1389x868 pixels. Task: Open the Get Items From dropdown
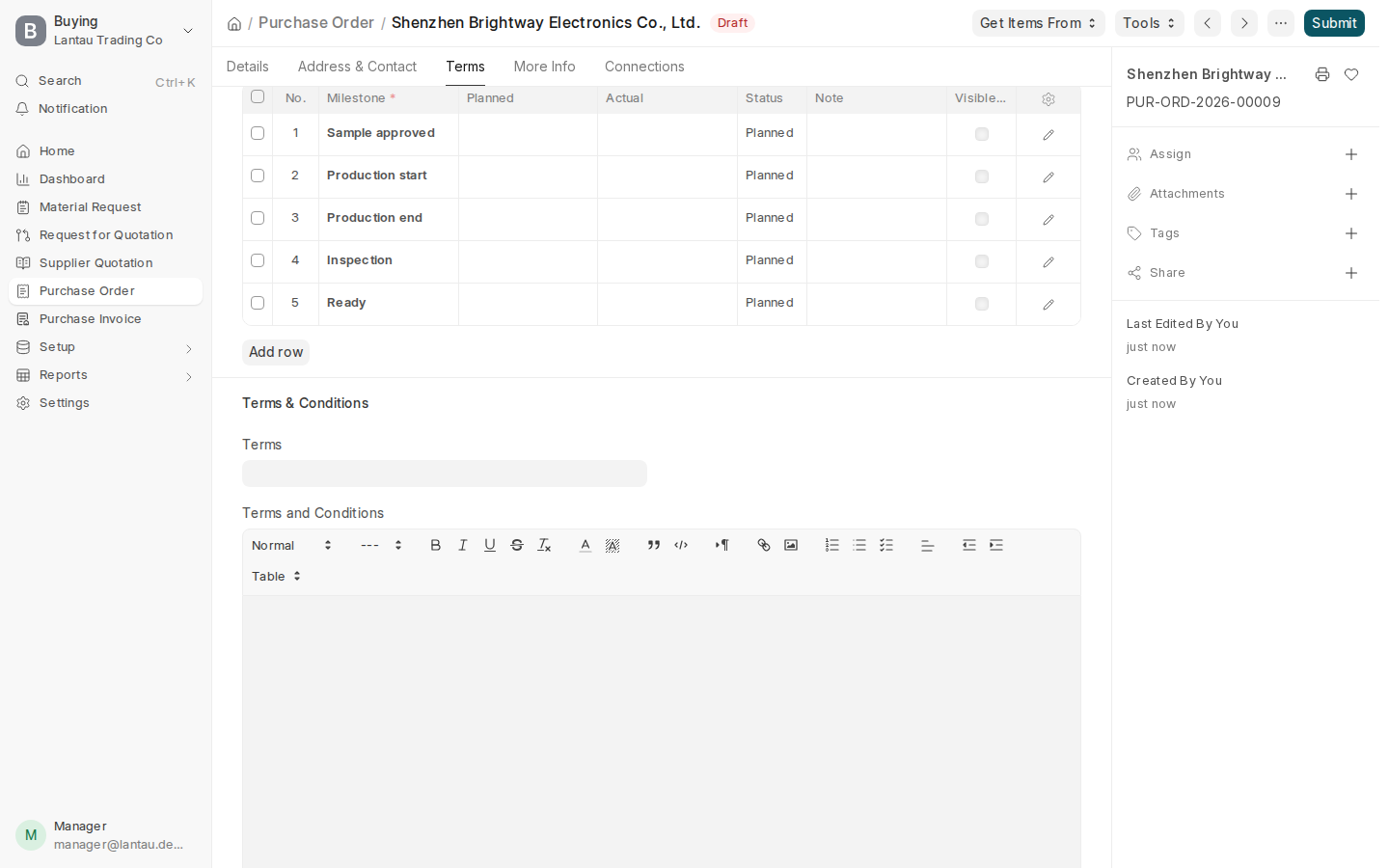coord(1038,23)
